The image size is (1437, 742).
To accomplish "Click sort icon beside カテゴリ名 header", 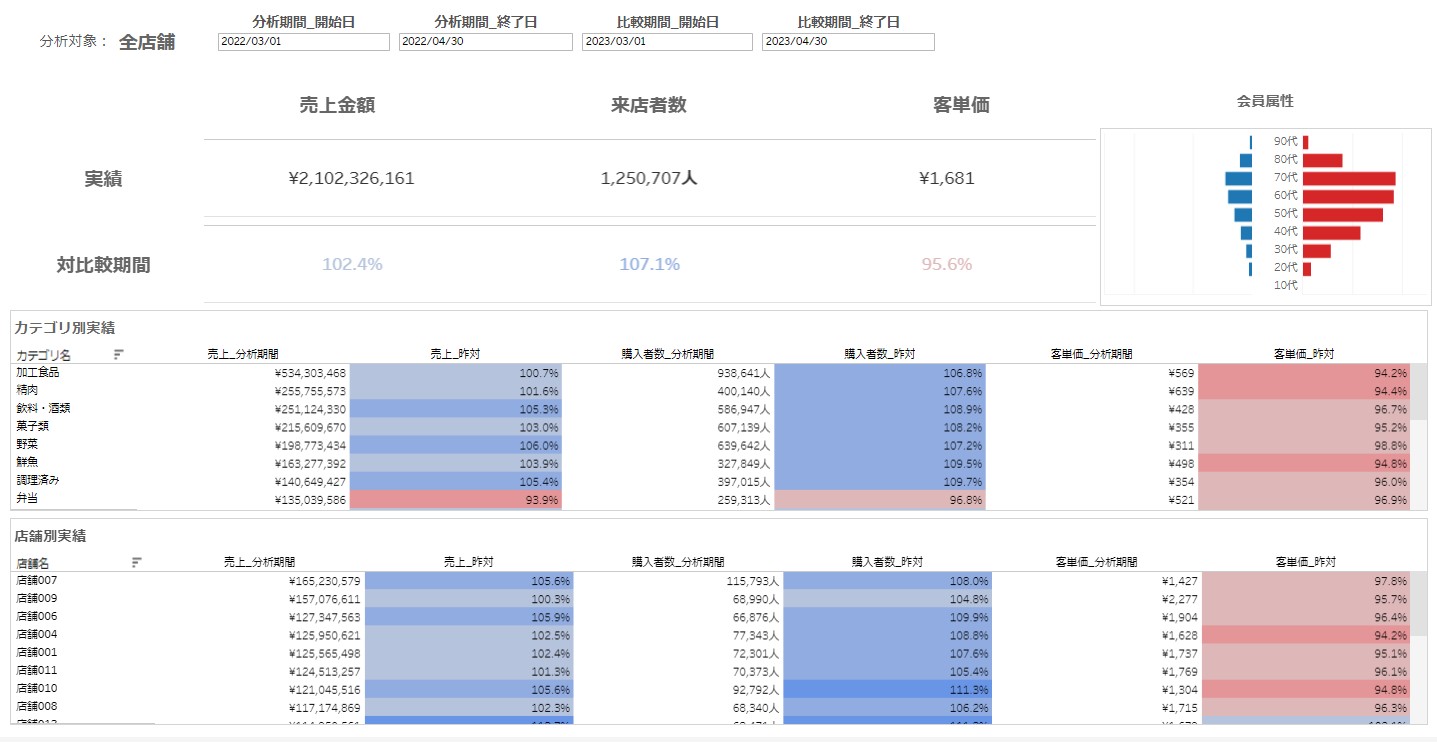I will pos(119,354).
